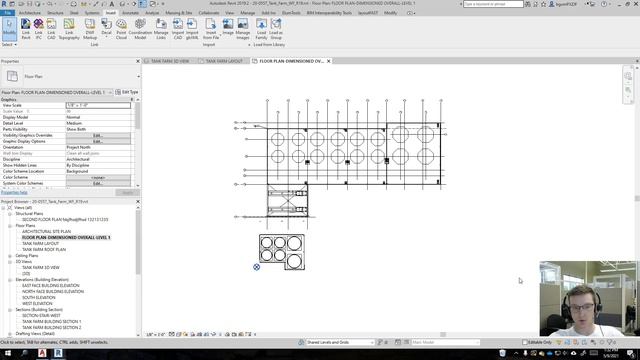
Task: Select the Modify tool in the ribbon
Action: pos(9,29)
